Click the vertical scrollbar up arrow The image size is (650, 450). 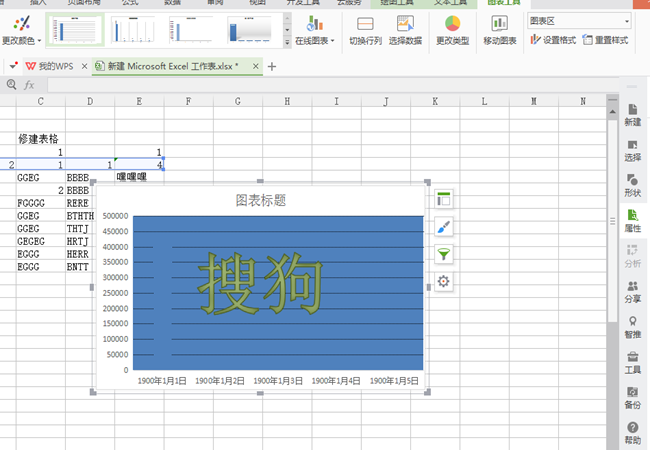pyautogui.click(x=612, y=112)
